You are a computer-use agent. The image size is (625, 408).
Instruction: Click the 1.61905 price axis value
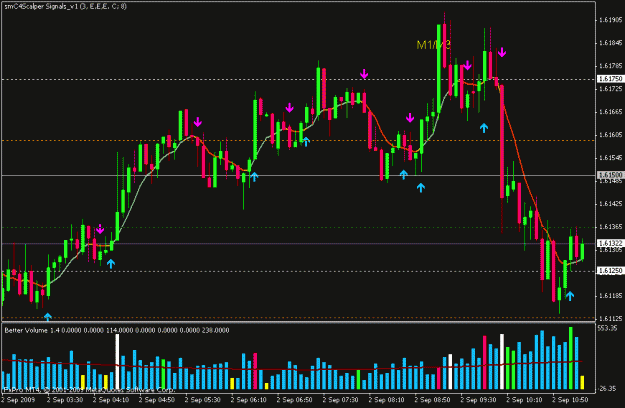(611, 20)
